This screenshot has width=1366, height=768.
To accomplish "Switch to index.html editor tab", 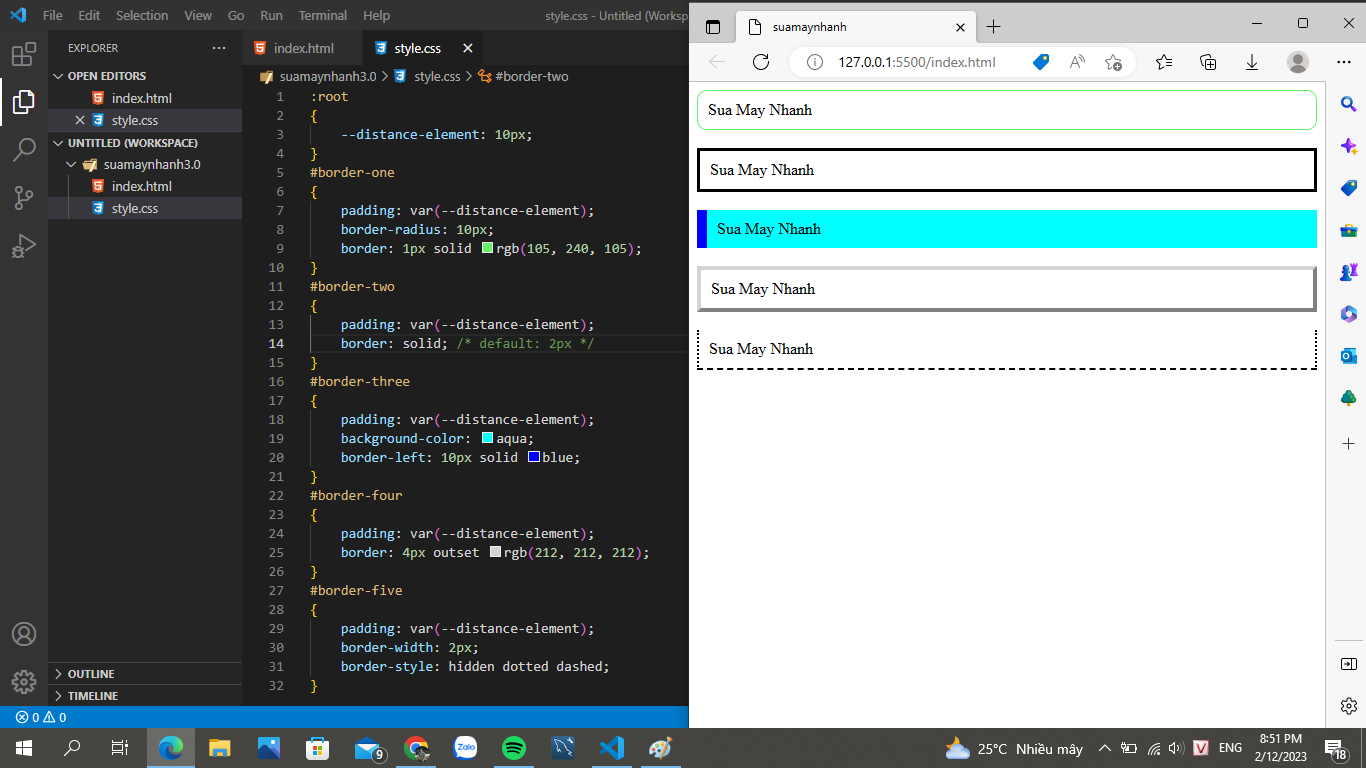I will pos(303,48).
